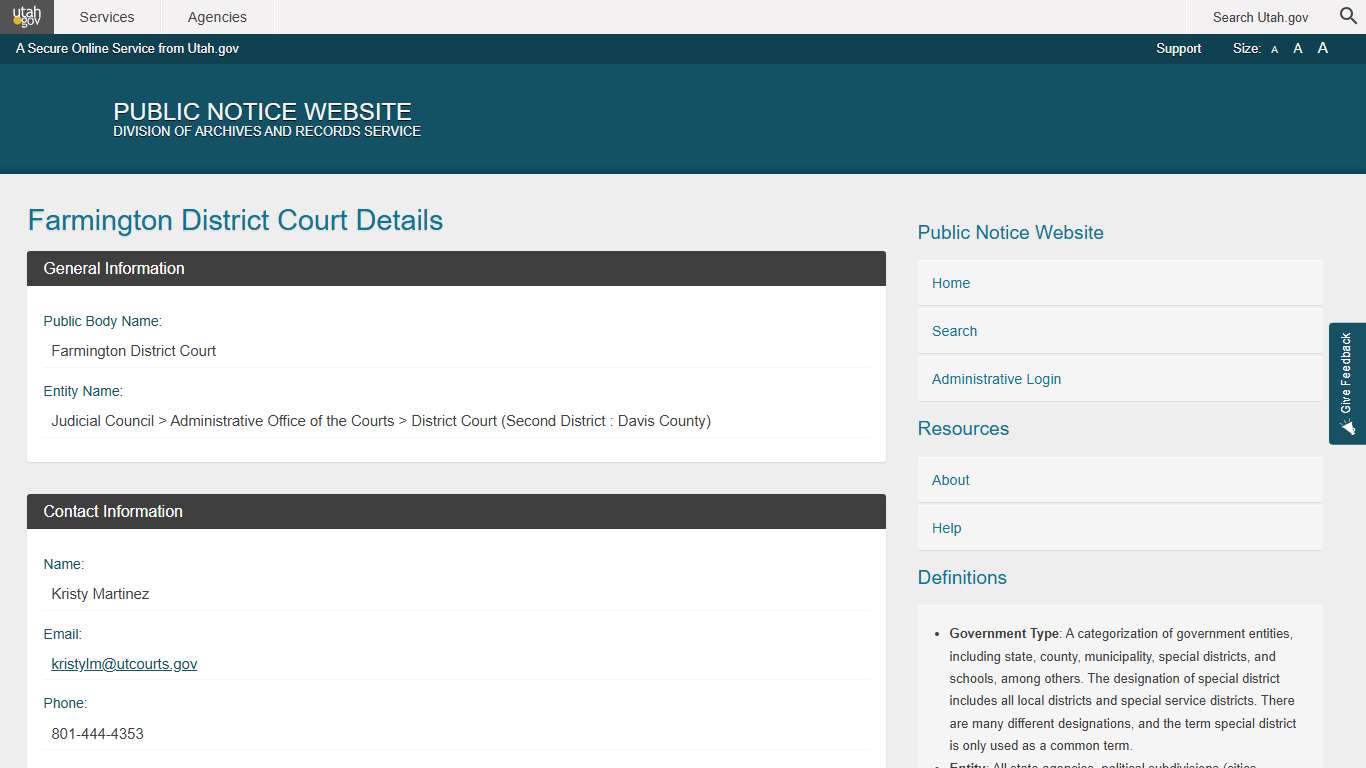
Task: Open the Search page link
Action: pos(954,331)
